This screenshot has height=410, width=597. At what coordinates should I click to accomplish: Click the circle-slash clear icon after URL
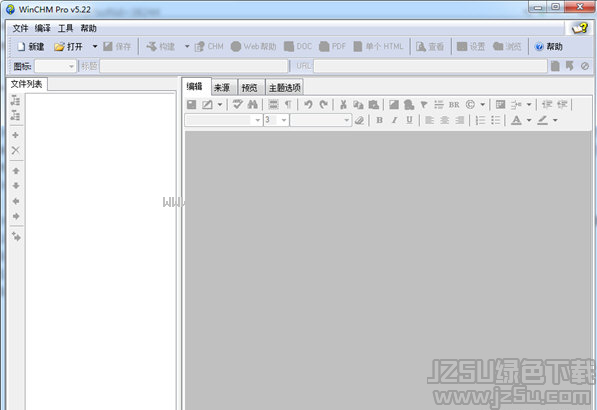585,66
